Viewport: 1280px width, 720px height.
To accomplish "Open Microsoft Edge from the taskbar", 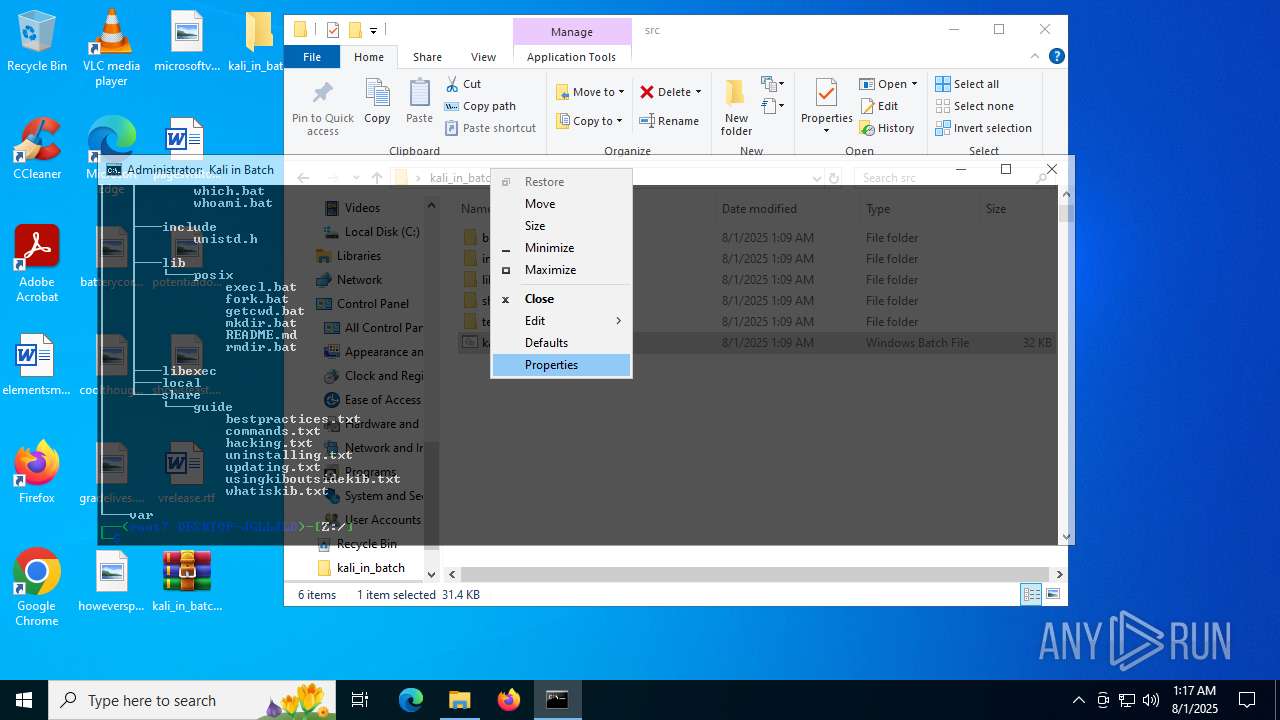I will (411, 700).
